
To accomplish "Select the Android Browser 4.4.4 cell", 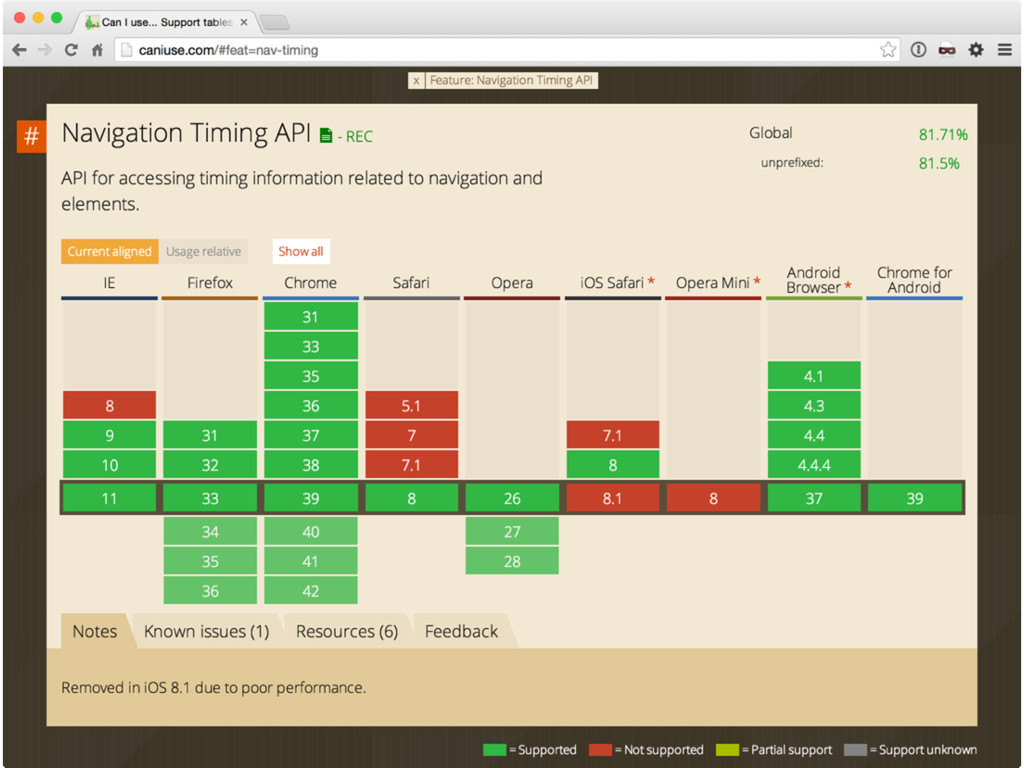I will (814, 465).
